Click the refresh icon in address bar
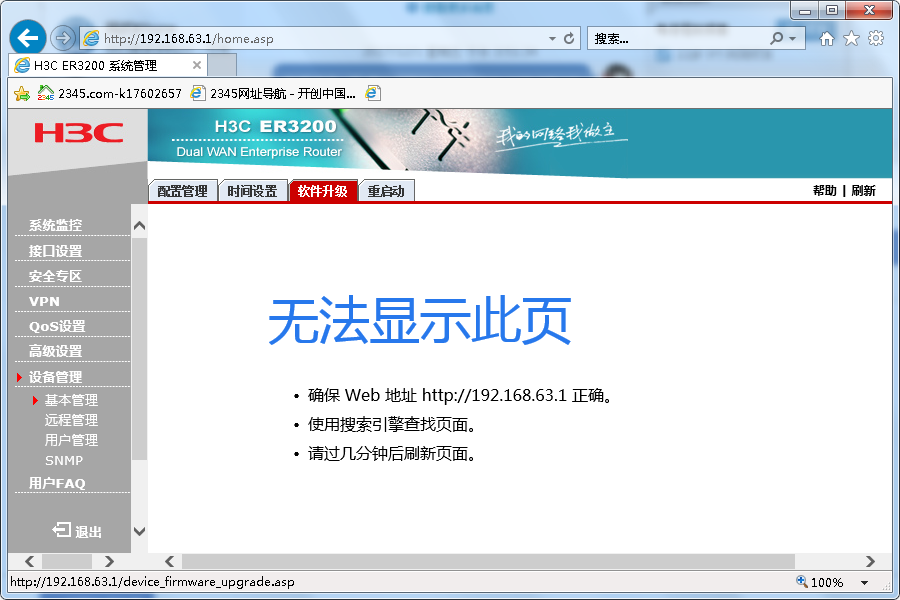 [x=569, y=38]
